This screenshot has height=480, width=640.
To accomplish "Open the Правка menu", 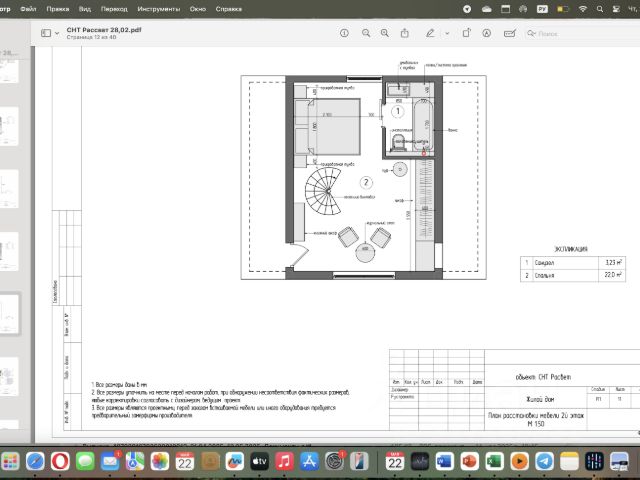I will pos(58,9).
